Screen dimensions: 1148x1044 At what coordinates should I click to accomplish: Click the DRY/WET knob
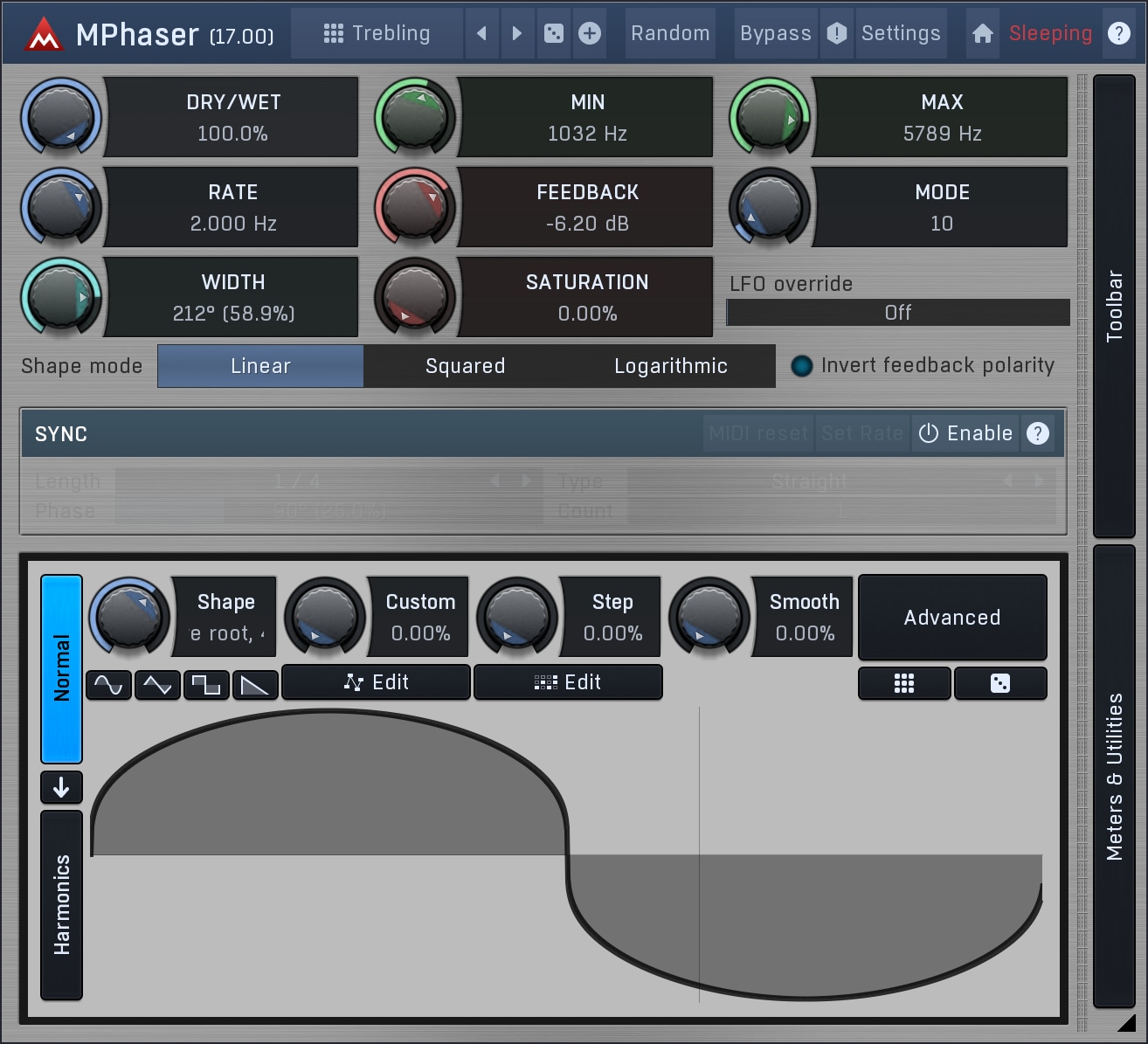click(x=61, y=117)
